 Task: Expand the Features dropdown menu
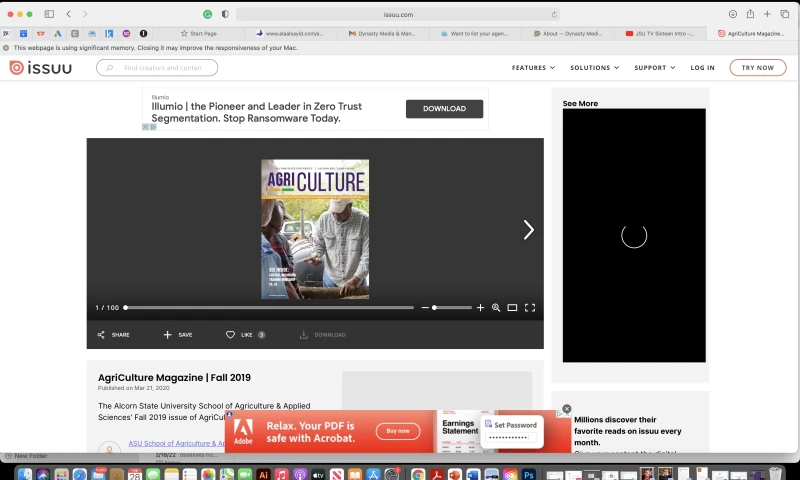pyautogui.click(x=533, y=68)
